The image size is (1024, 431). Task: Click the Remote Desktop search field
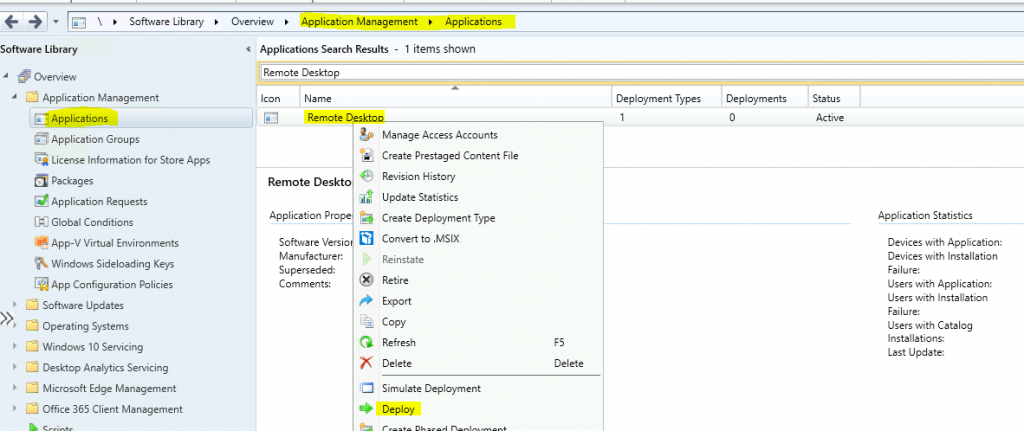pyautogui.click(x=641, y=72)
